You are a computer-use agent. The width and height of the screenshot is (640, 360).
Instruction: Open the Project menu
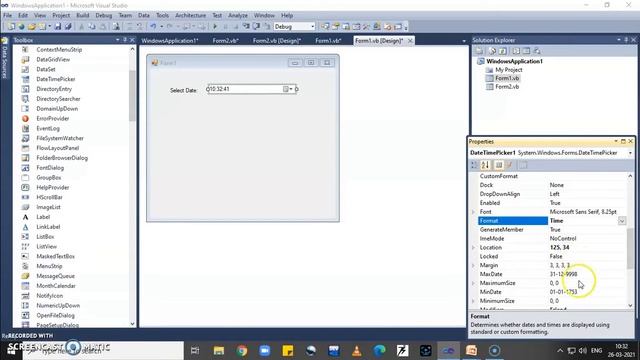pos(61,15)
